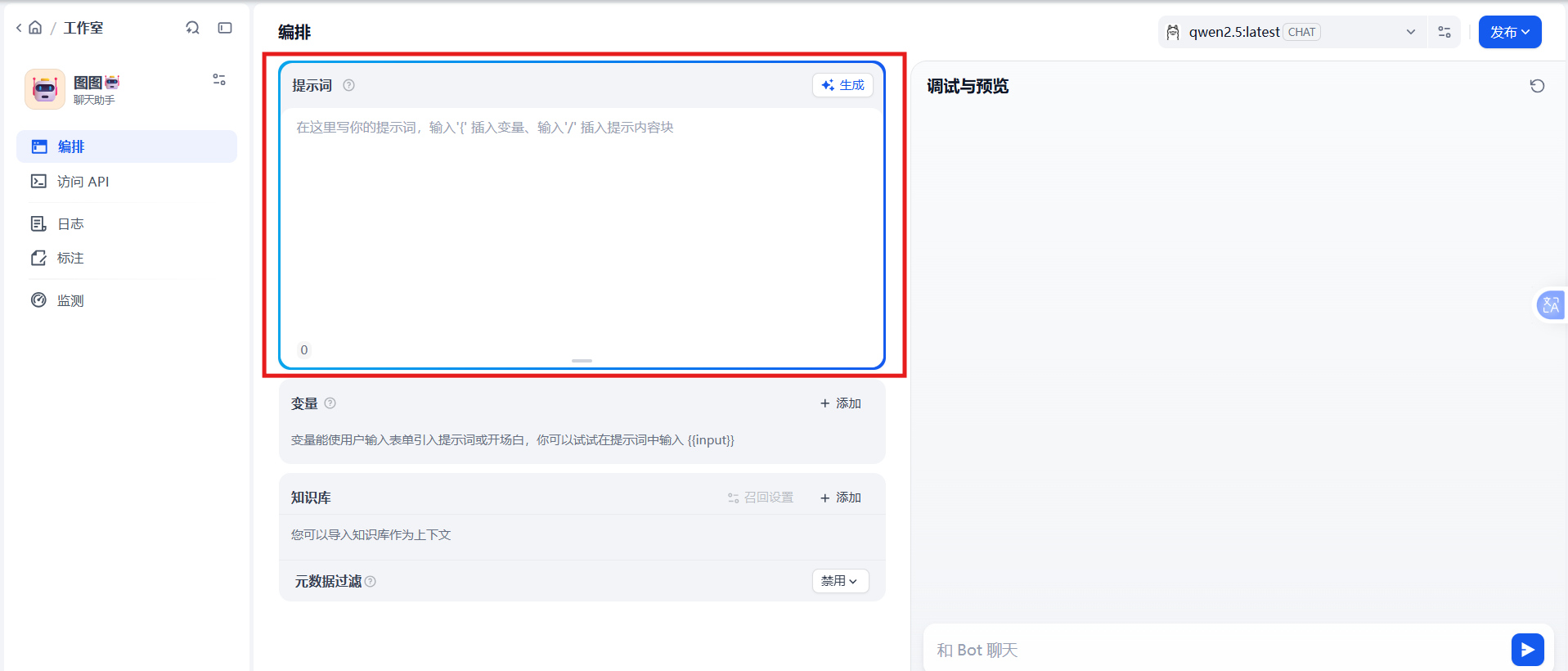Click the 您可以导入知识库作为上下文 hint text
This screenshot has width=1568, height=671.
tap(371, 535)
